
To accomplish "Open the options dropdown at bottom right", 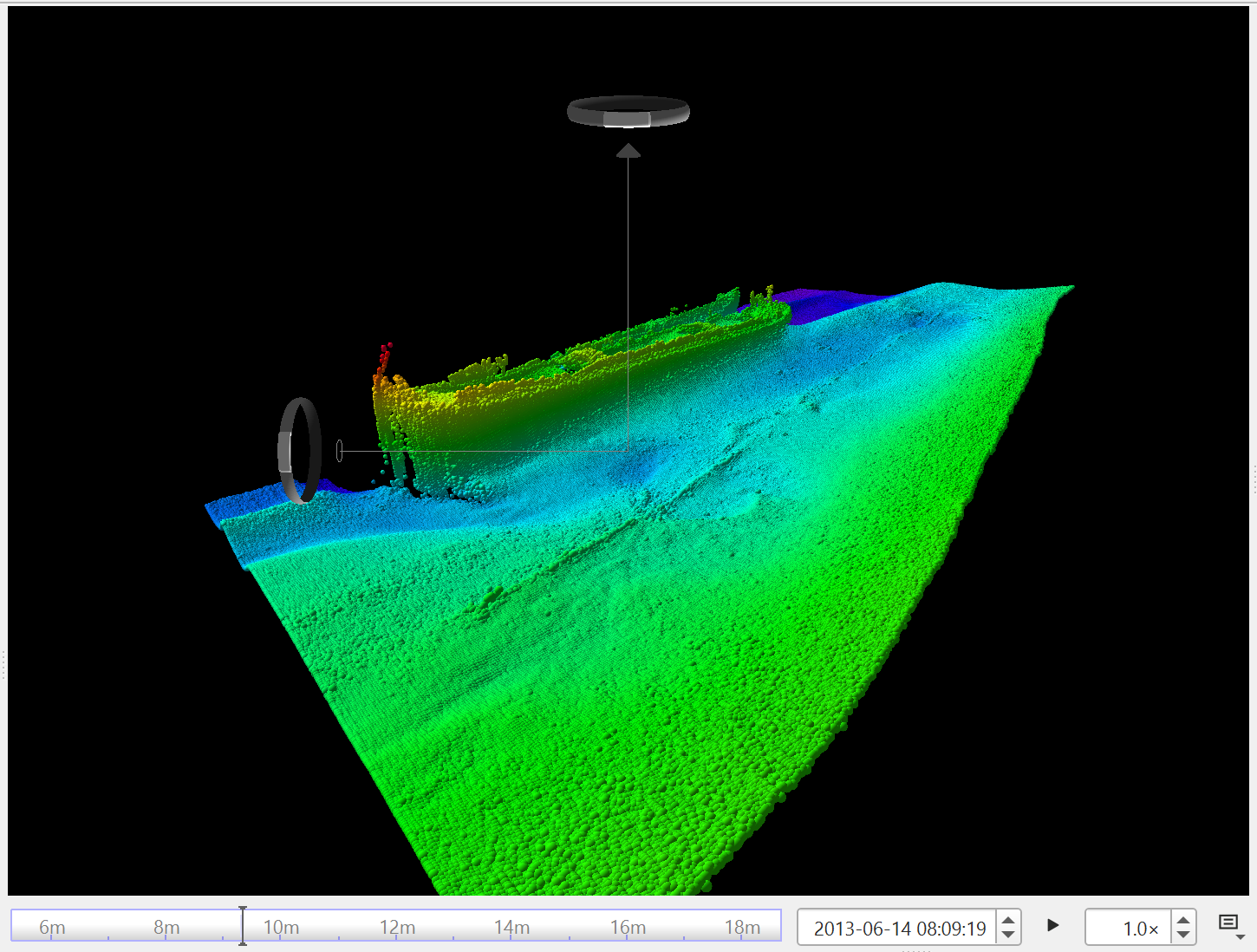I will (1230, 924).
